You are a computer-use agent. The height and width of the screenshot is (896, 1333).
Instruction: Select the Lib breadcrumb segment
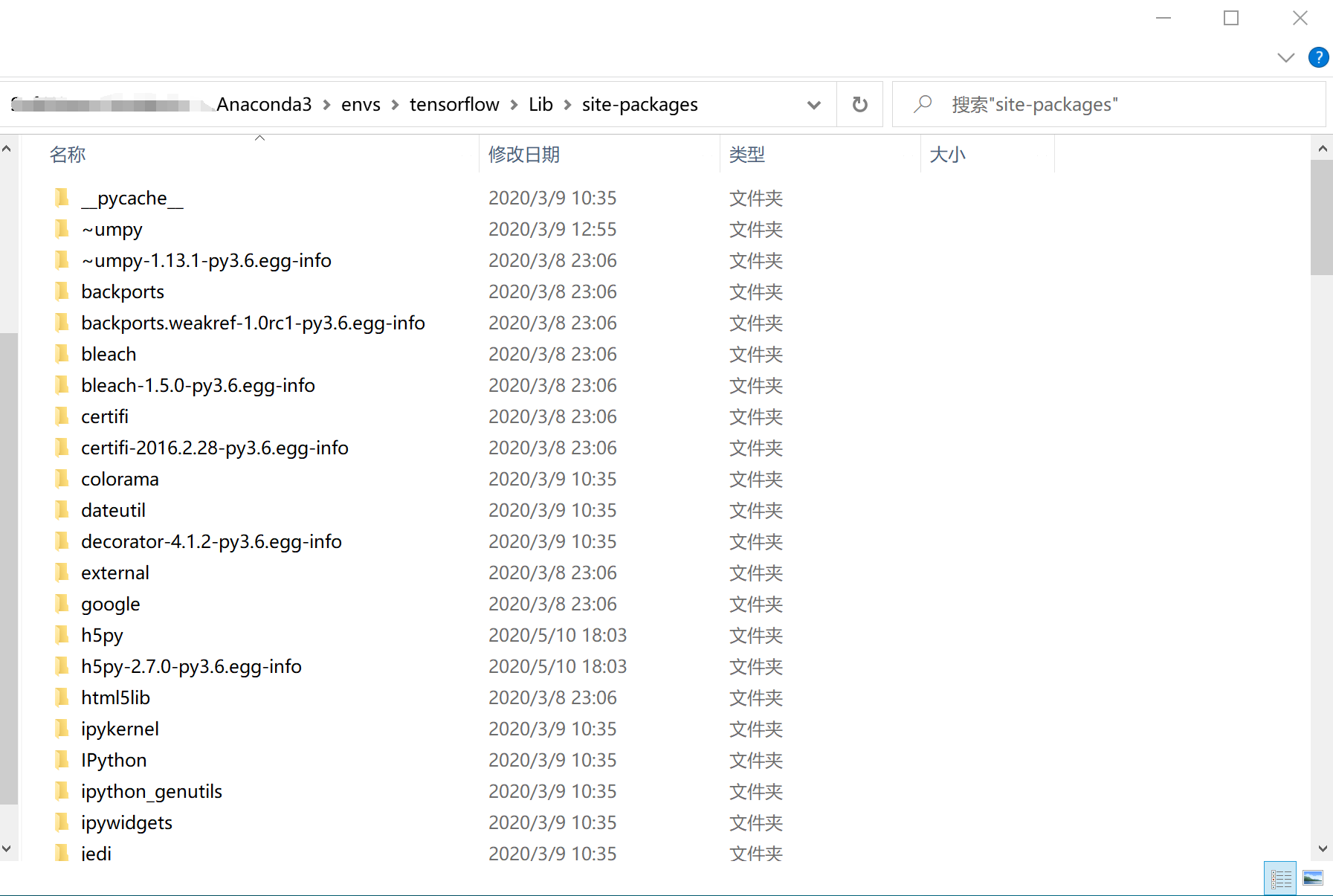[x=540, y=104]
